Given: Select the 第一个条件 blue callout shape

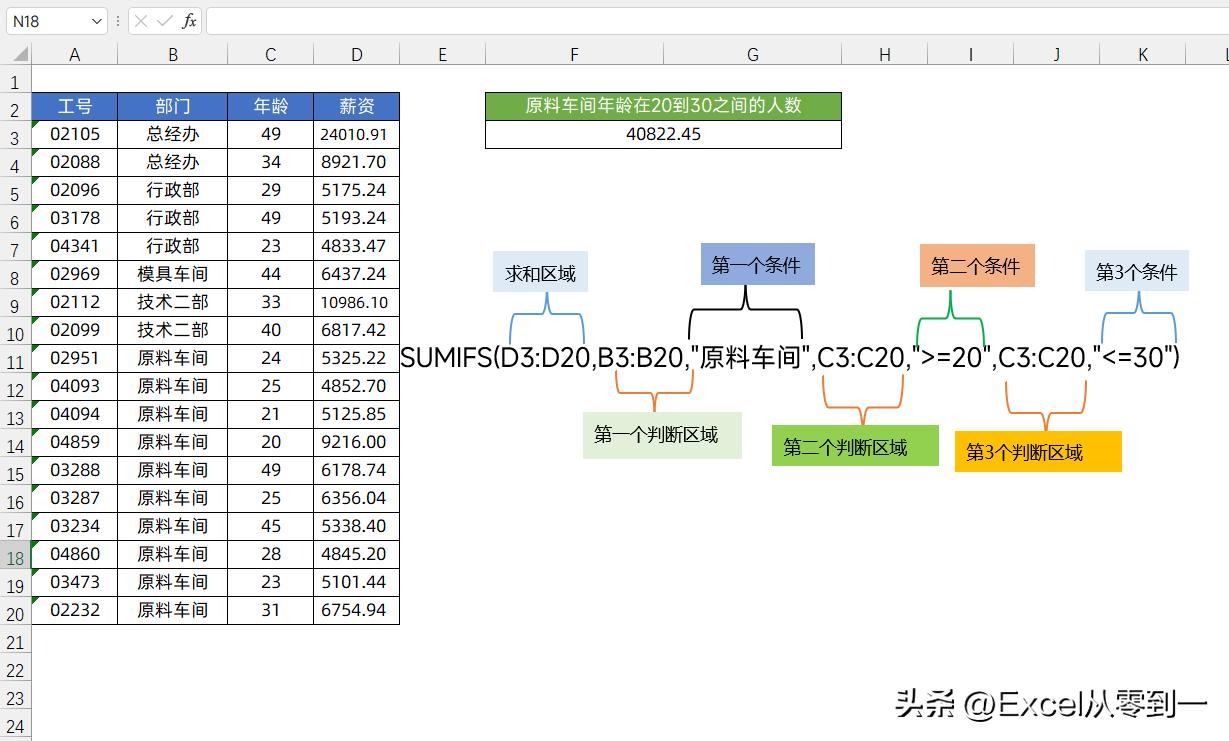Looking at the screenshot, I should tap(757, 264).
